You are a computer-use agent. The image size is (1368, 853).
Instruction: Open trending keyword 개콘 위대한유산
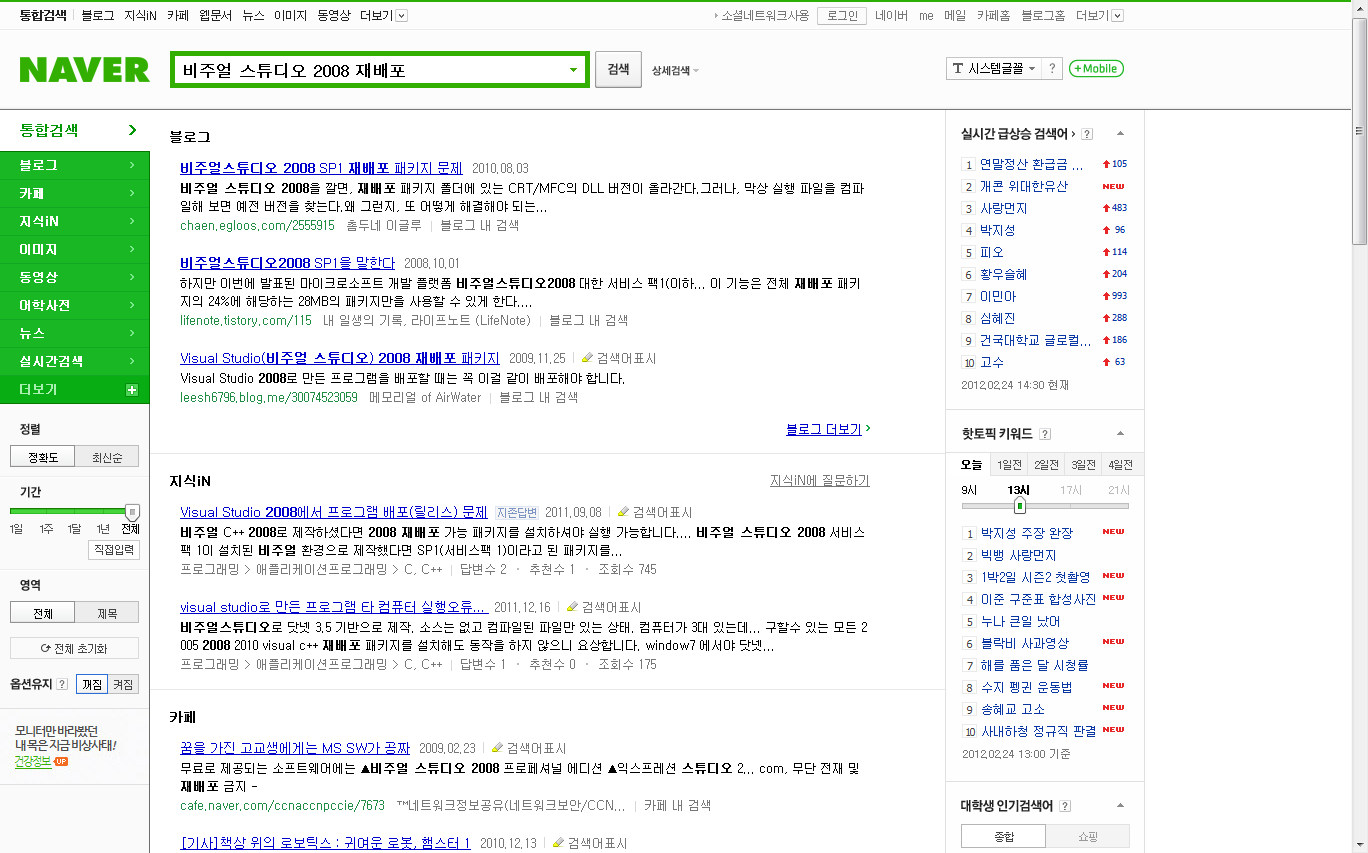(1024, 186)
